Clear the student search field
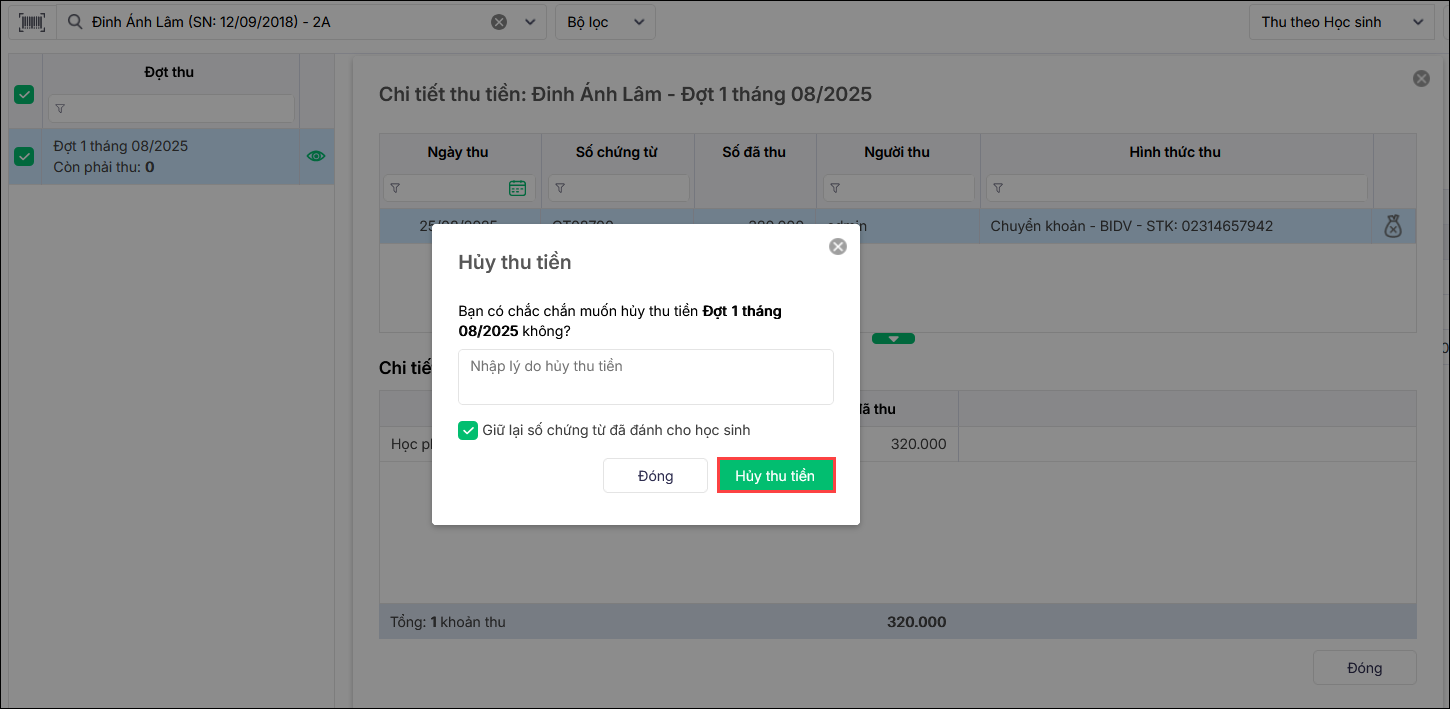 [x=499, y=22]
